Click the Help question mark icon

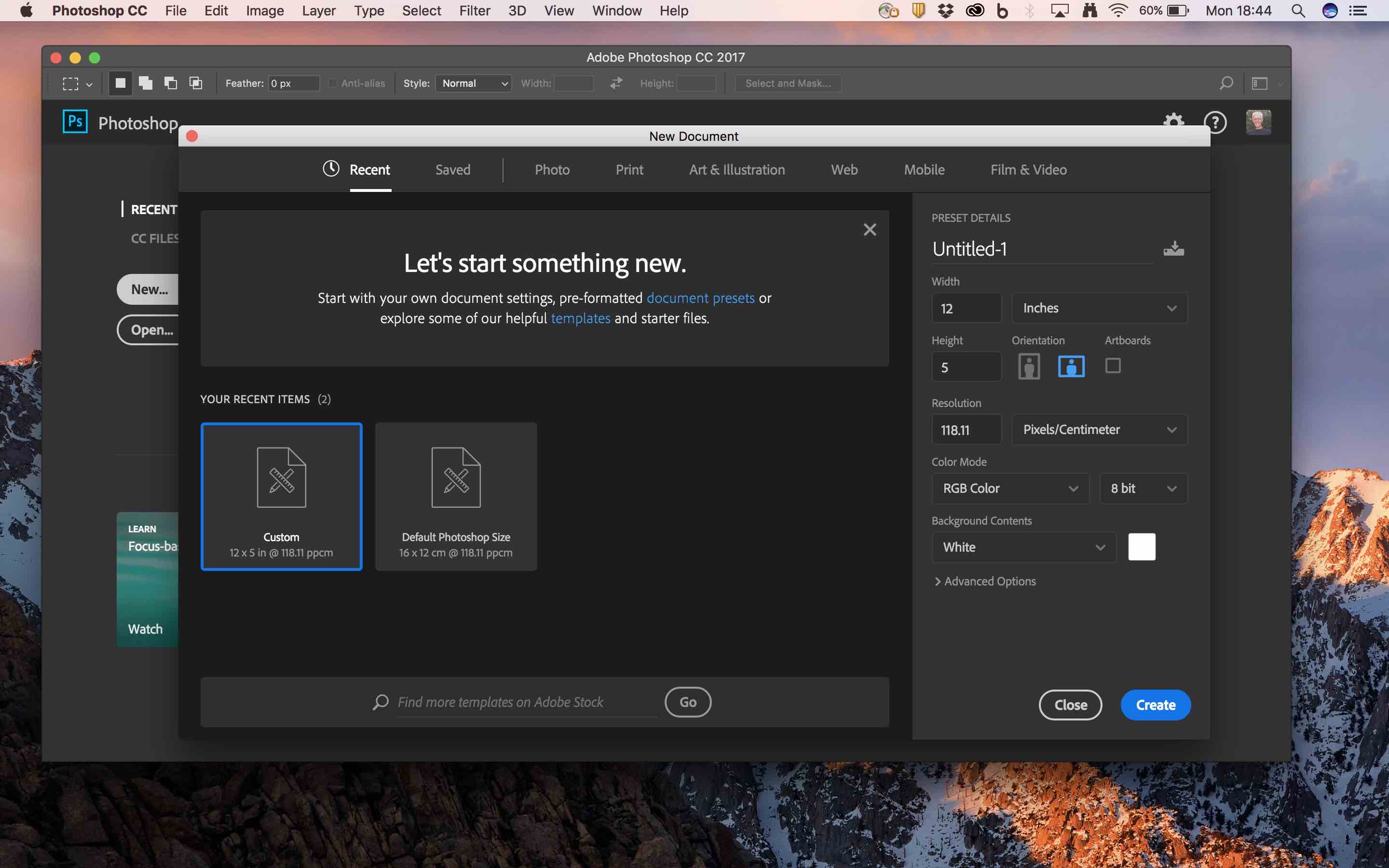click(x=1215, y=122)
